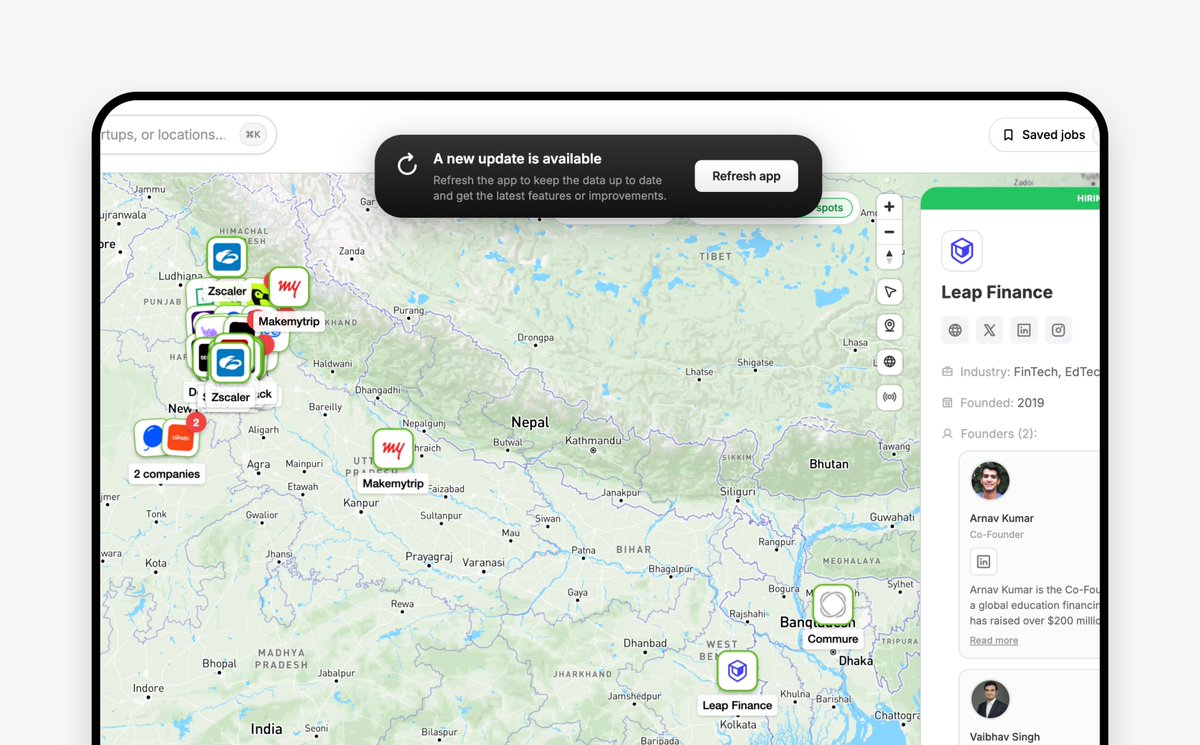Select the Leap Finance map marker
The height and width of the screenshot is (745, 1200).
pyautogui.click(x=737, y=670)
